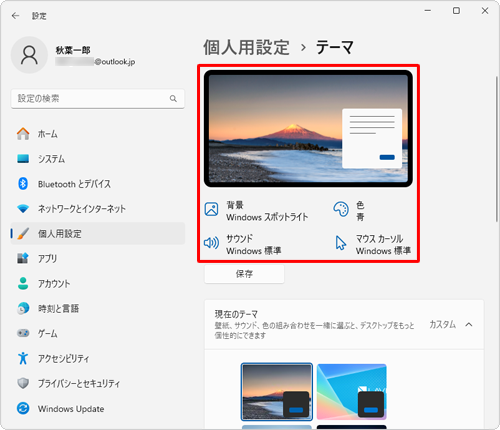Select アプリ in the navigation list
The width and height of the screenshot is (500, 430).
coord(98,258)
